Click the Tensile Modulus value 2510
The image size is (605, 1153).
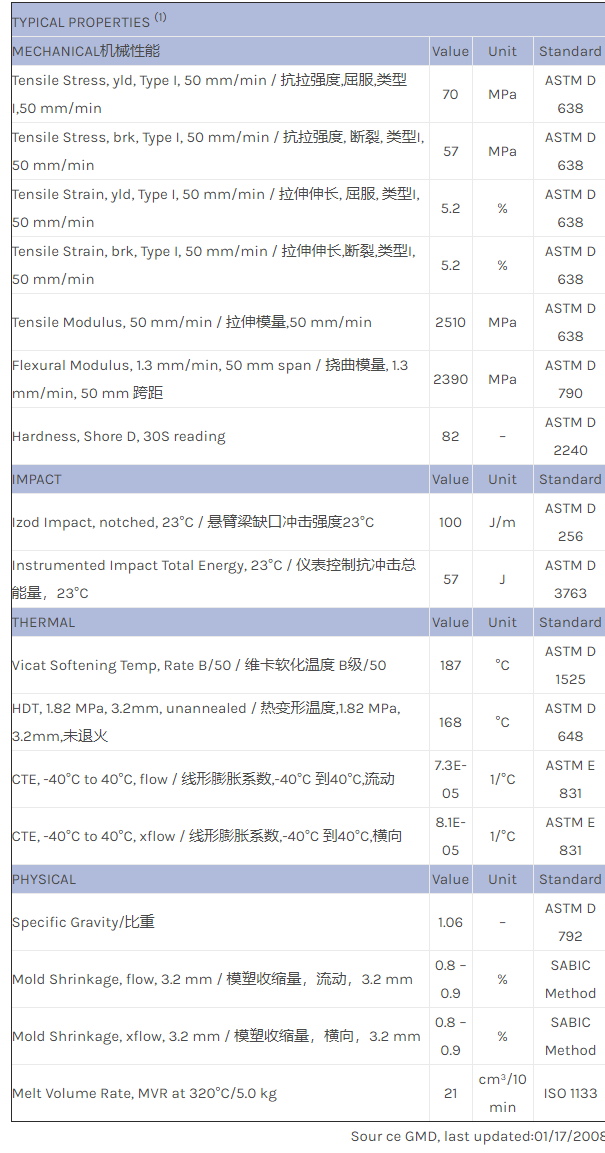coord(450,322)
